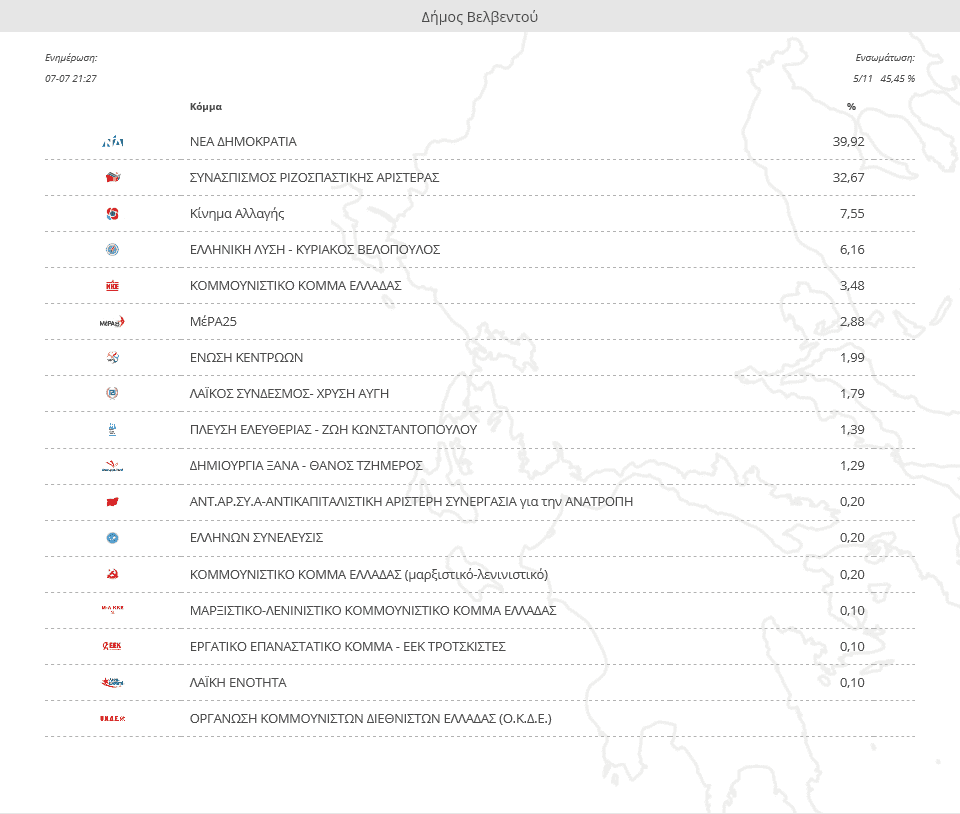Select the Κίνημα Αλλαγής party name
This screenshot has width=960, height=814.
click(x=237, y=214)
